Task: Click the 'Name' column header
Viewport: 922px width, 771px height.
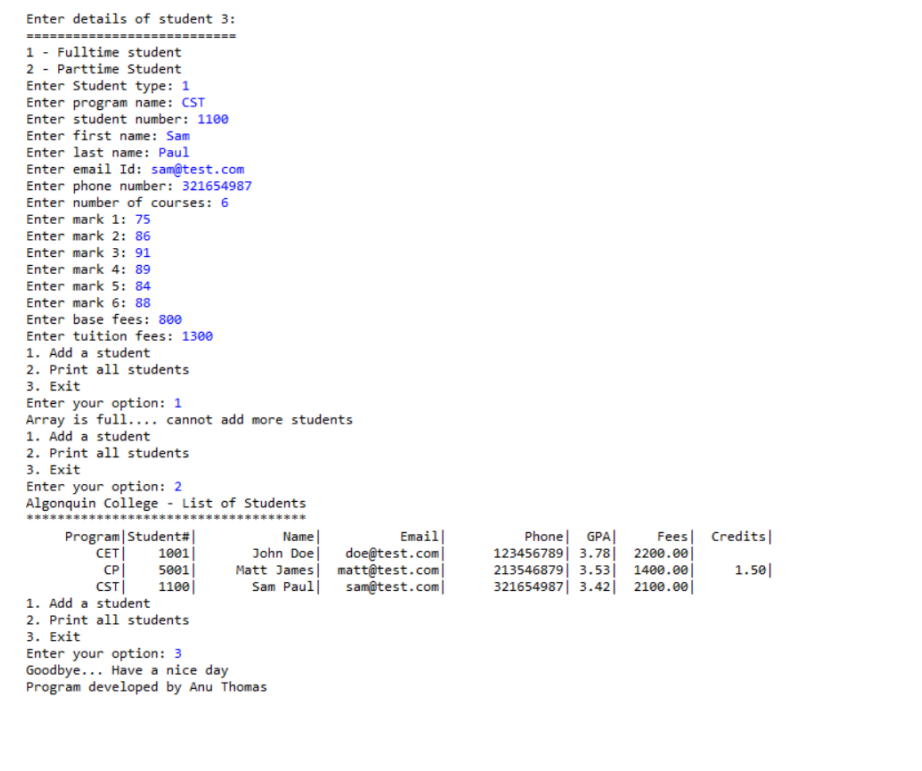Action: pos(298,536)
